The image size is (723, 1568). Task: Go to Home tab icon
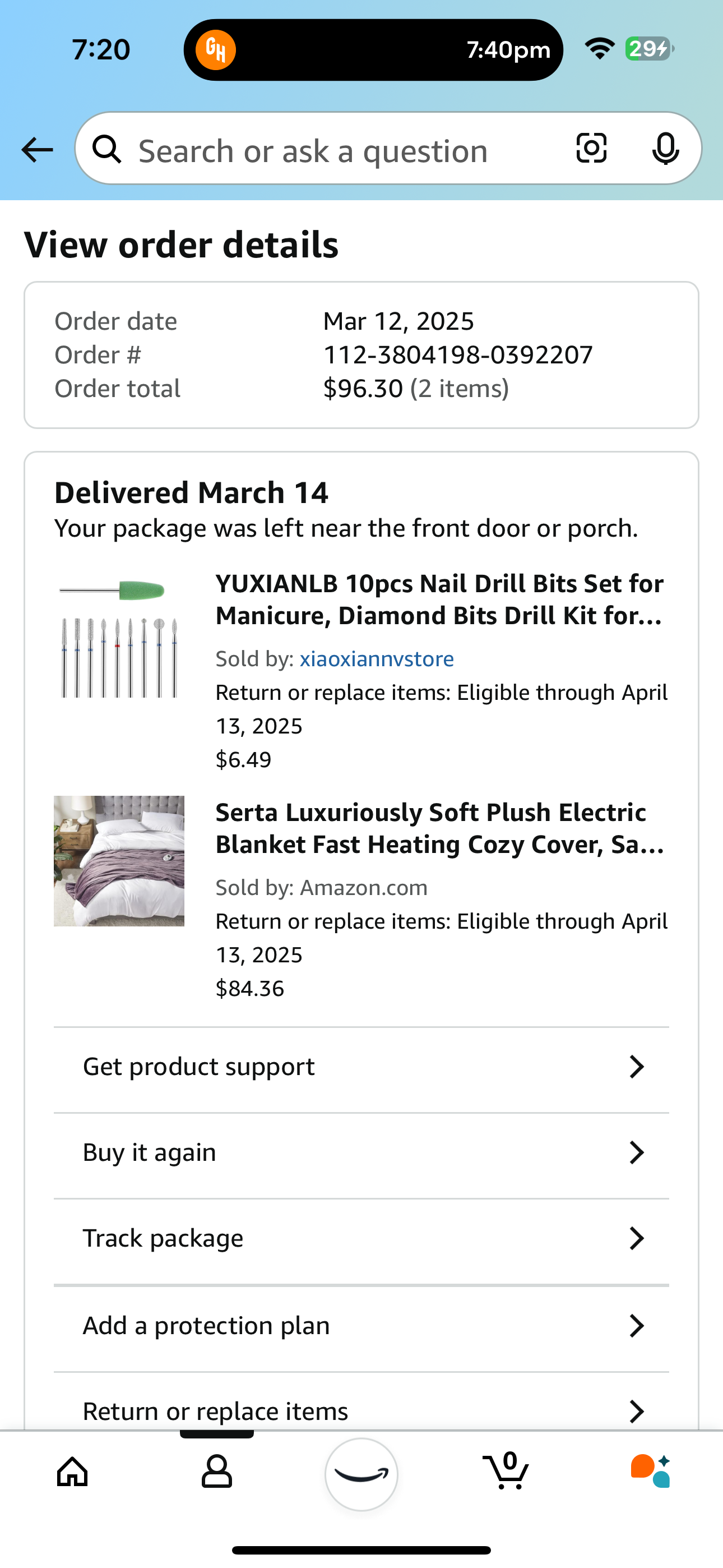(72, 1472)
